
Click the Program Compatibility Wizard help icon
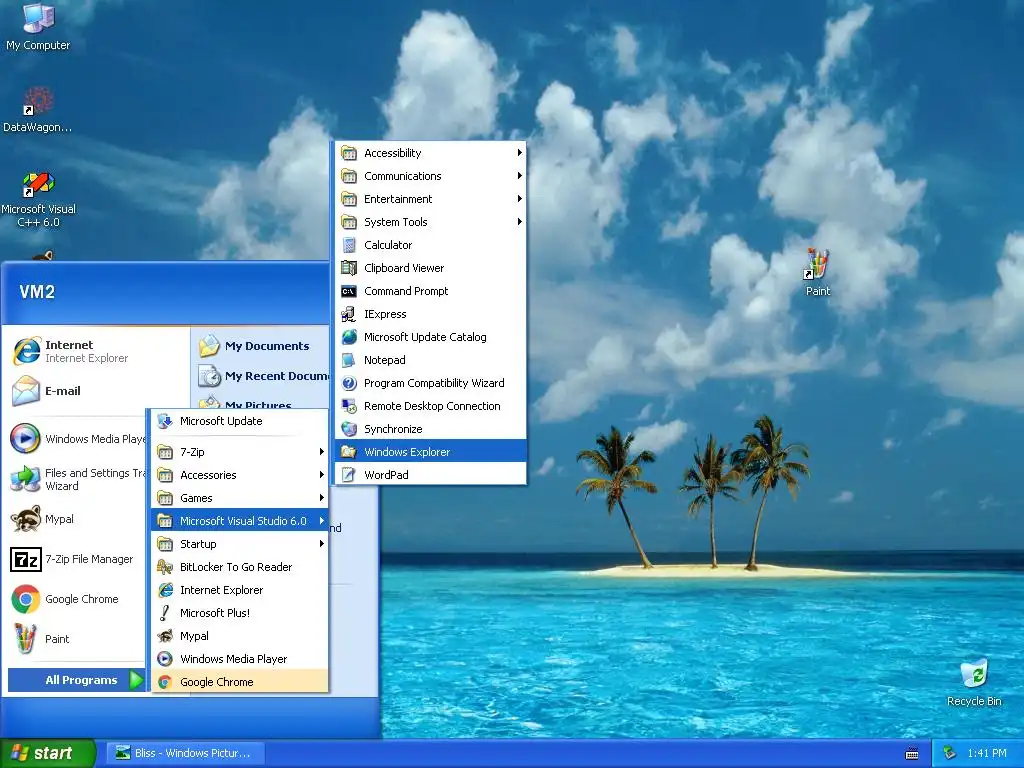coord(349,383)
